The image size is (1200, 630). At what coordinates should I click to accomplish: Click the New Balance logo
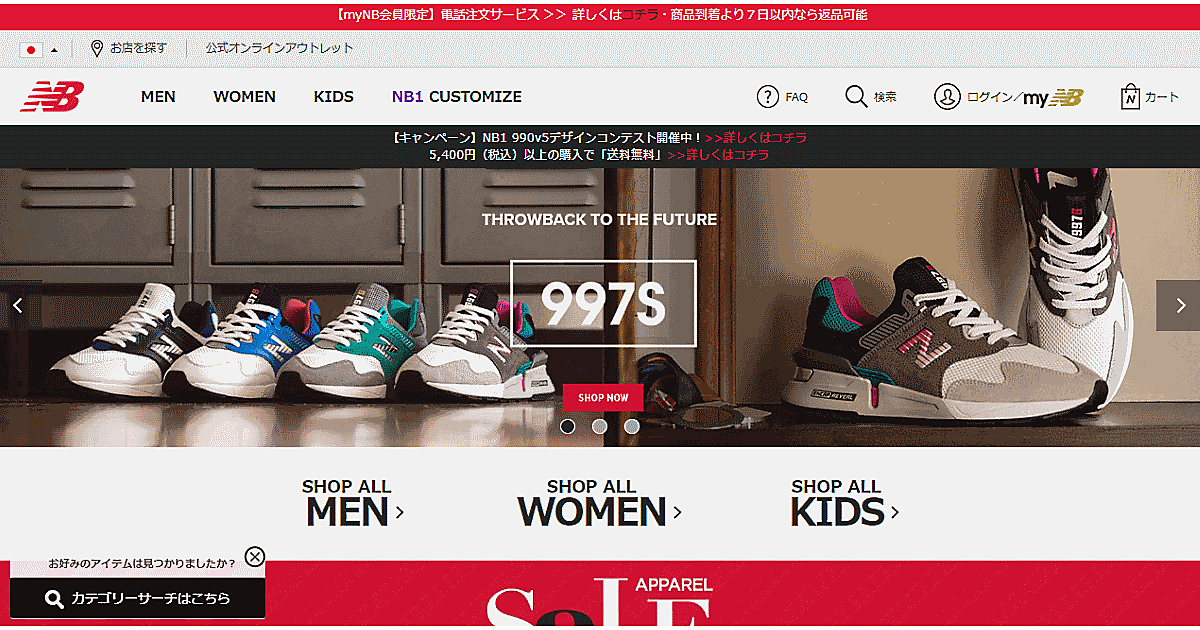[x=52, y=97]
